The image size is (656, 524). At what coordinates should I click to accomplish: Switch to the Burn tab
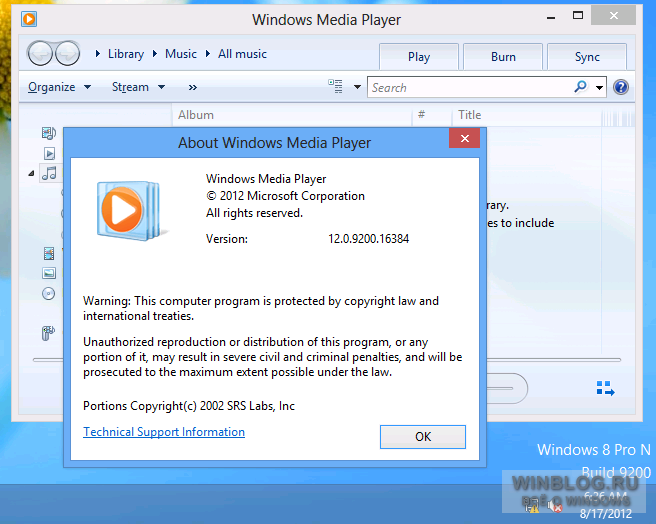pyautogui.click(x=503, y=57)
